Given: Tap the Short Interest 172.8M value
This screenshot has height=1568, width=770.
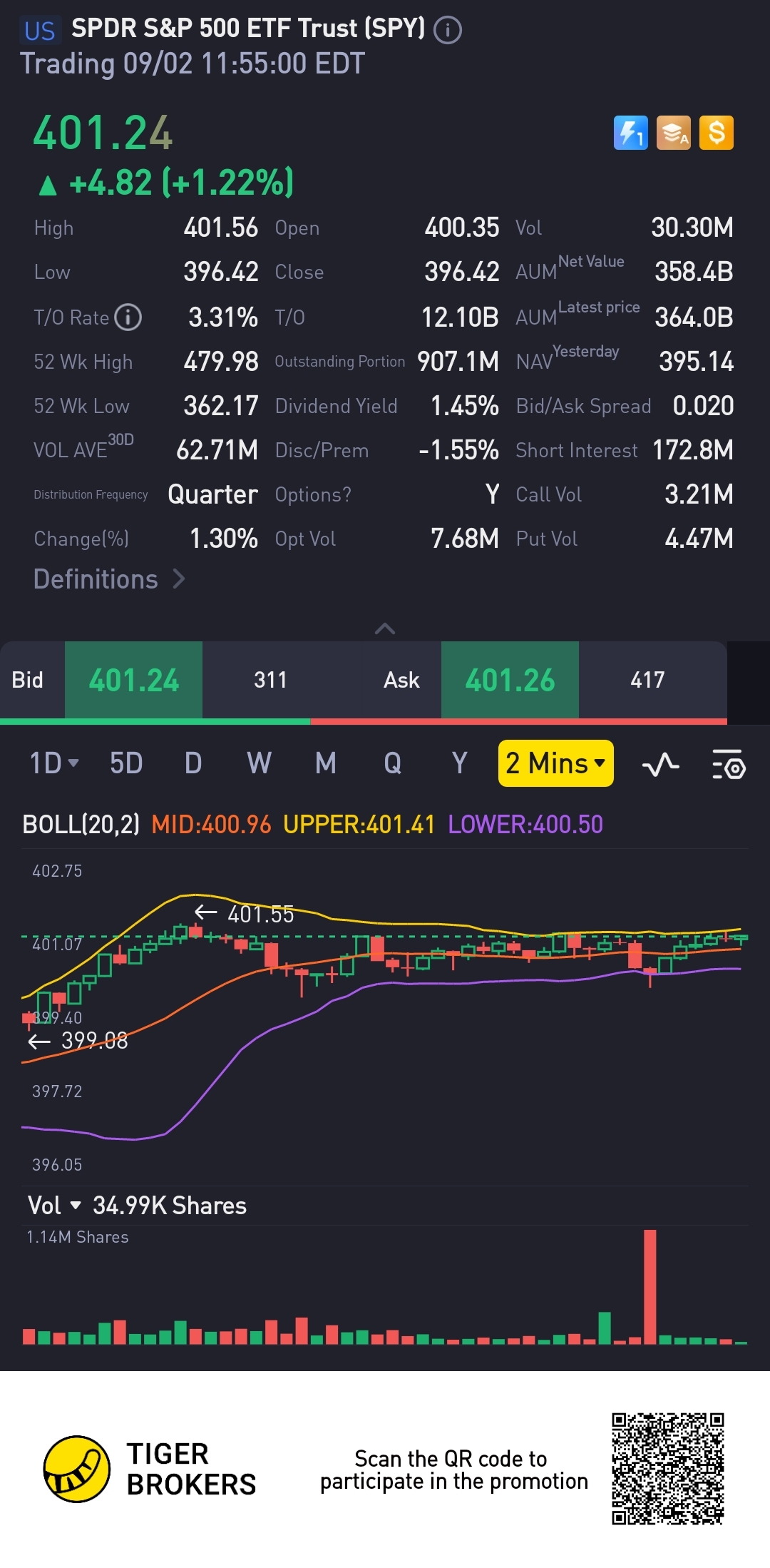Looking at the screenshot, I should 693,450.
